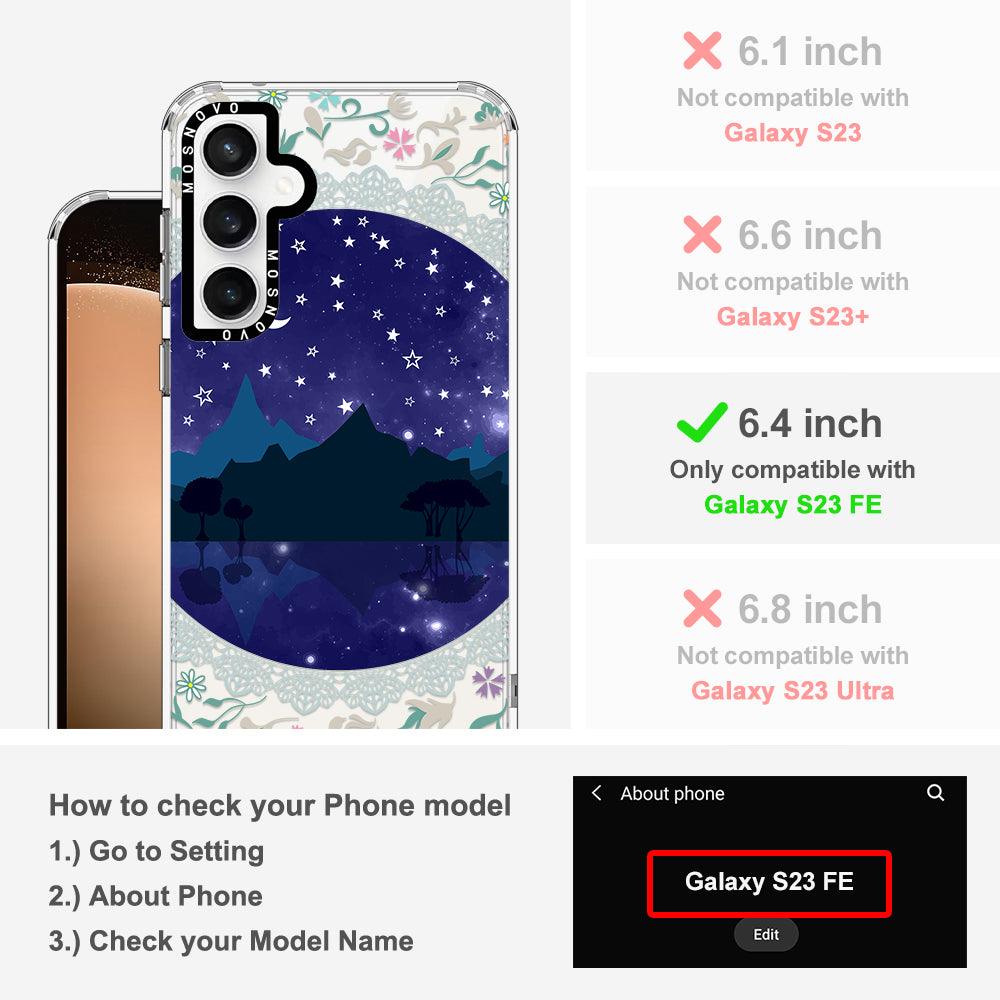Viewport: 1000px width, 1000px height.
Task: Click the About phone header title
Action: coord(672,793)
